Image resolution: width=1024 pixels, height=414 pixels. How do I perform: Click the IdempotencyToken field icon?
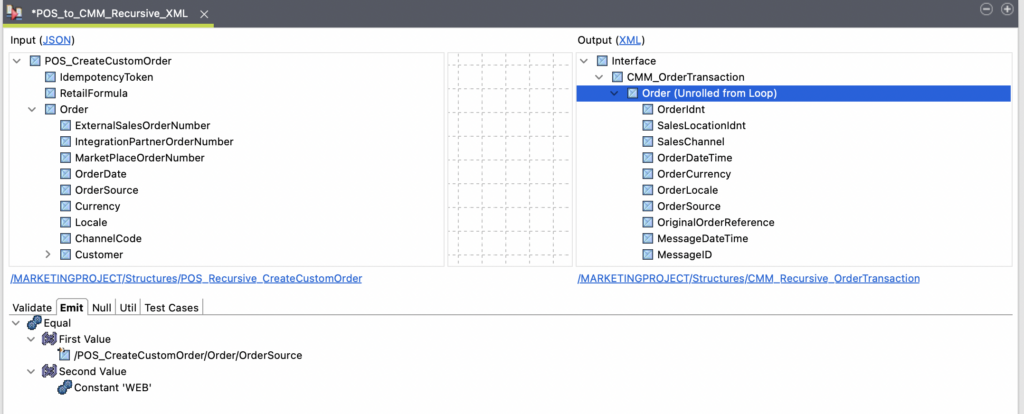click(x=50, y=77)
